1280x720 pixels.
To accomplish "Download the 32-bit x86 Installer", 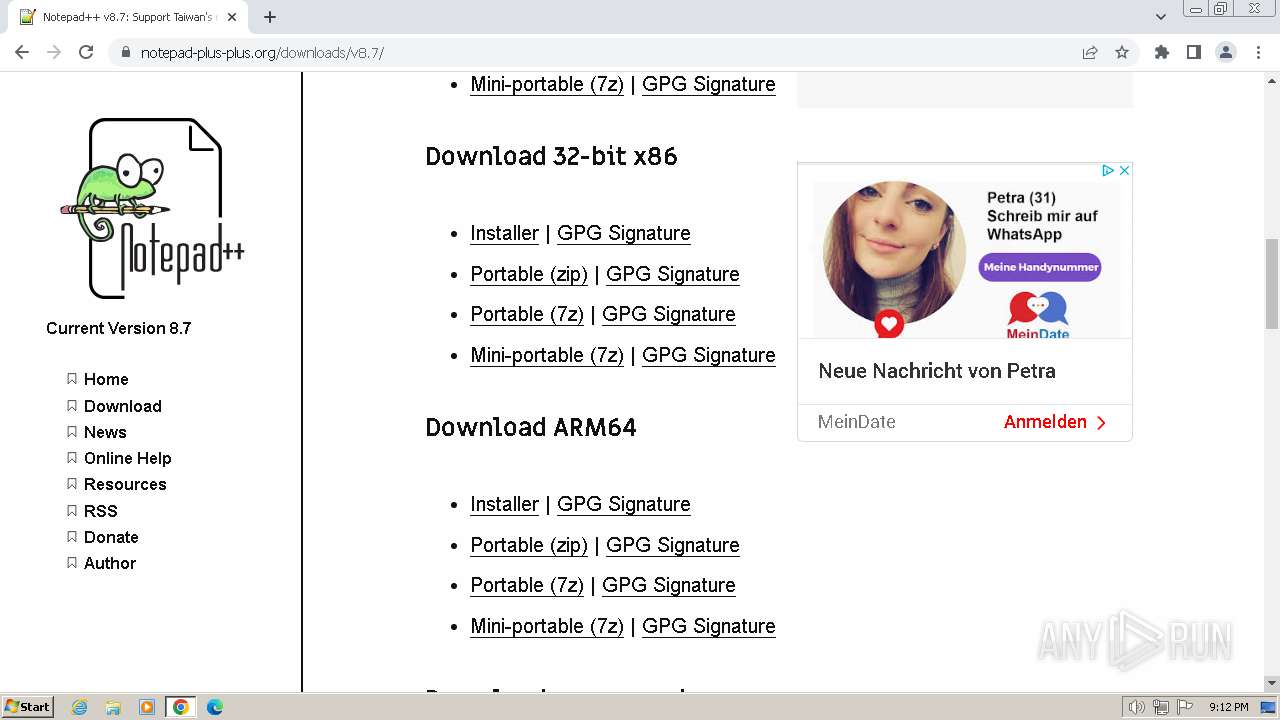I will (505, 233).
